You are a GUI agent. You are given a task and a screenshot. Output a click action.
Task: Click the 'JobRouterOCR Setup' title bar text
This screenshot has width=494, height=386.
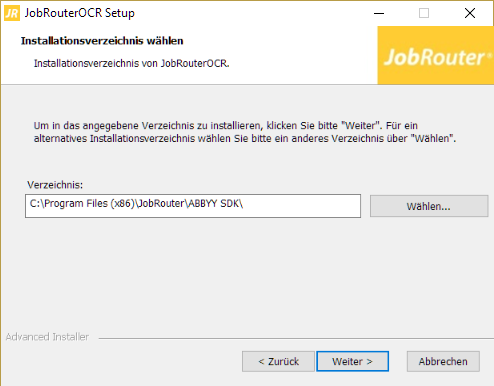(80, 13)
